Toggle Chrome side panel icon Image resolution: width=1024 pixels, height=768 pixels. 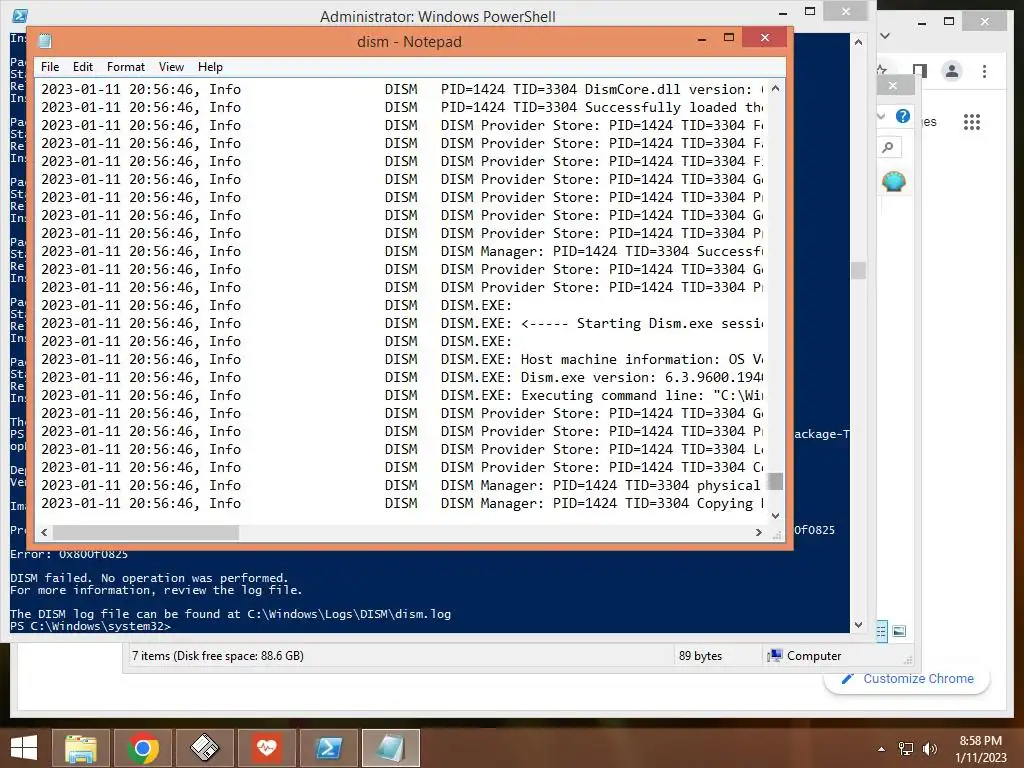920,71
